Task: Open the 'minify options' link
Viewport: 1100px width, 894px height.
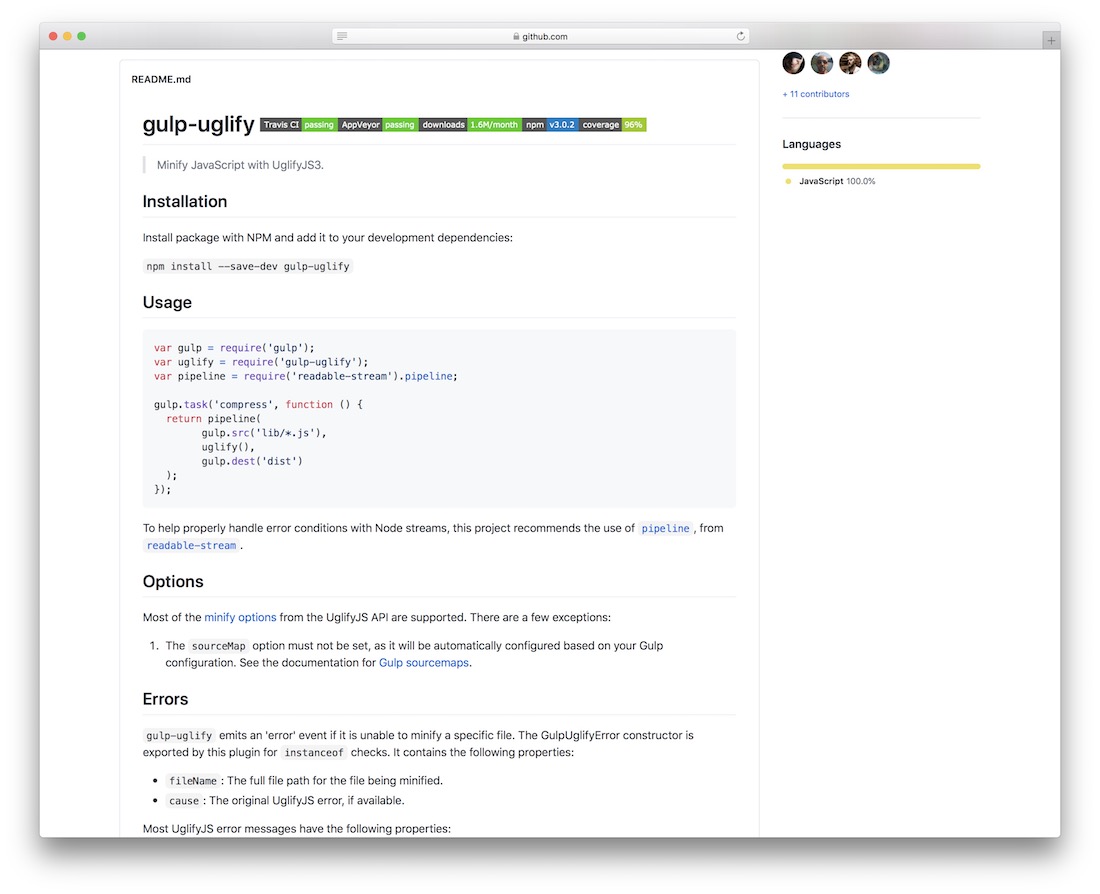Action: point(240,617)
